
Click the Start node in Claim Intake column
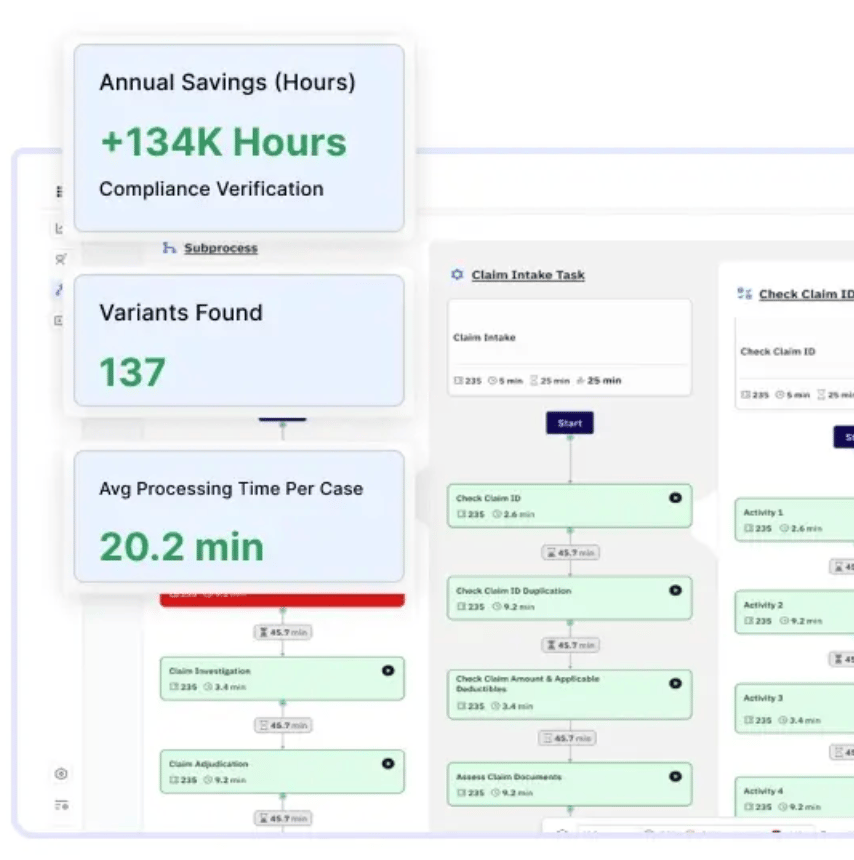point(569,423)
